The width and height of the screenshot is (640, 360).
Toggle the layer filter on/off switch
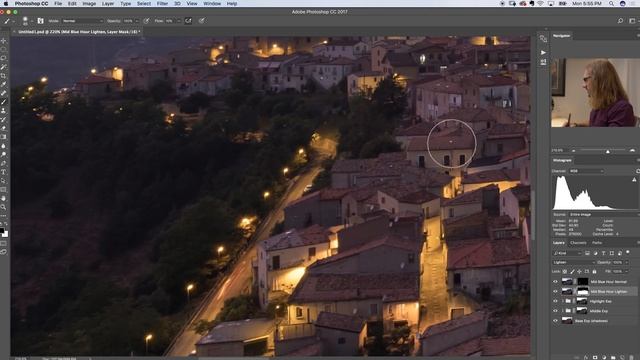(x=628, y=253)
